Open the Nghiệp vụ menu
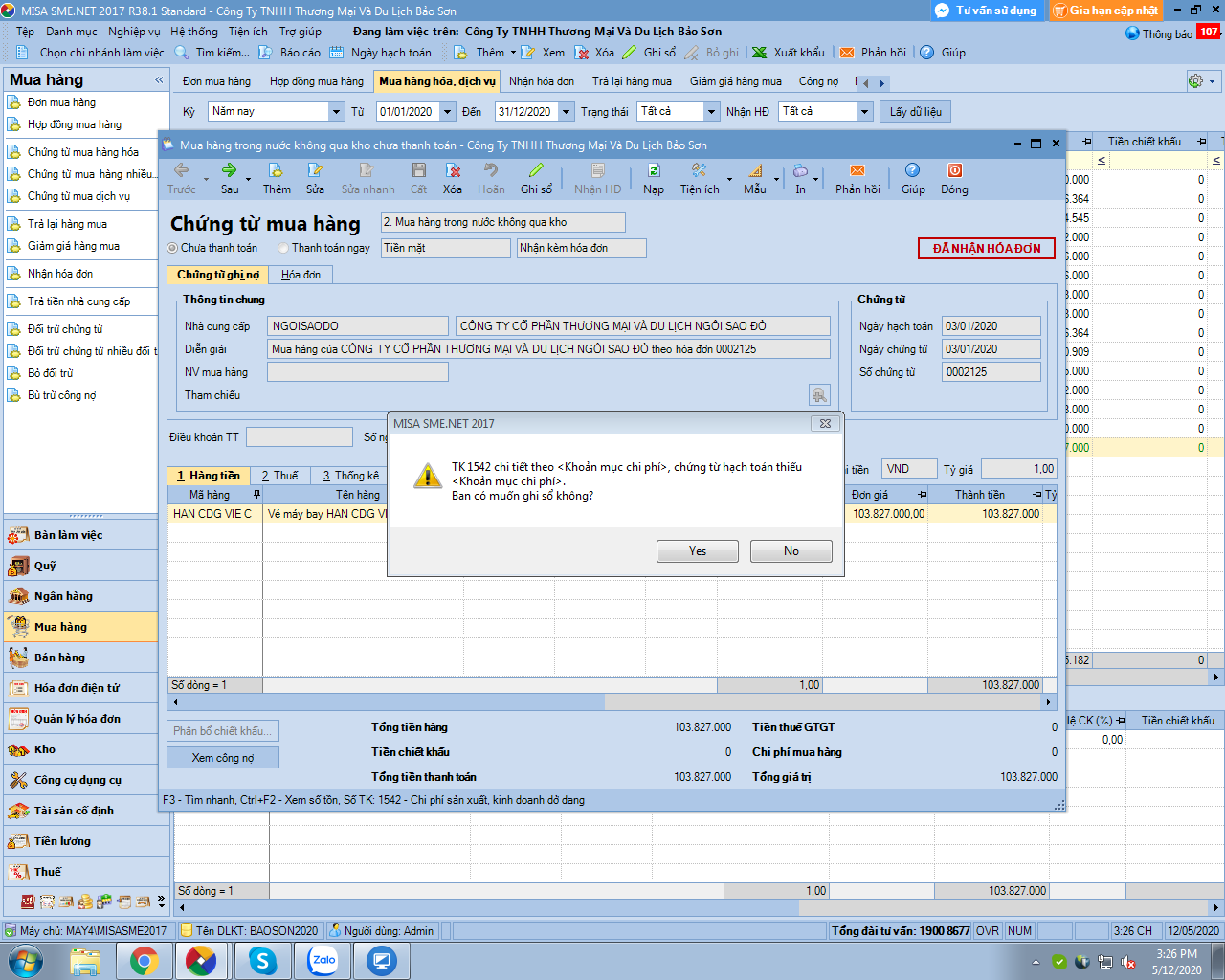The height and width of the screenshot is (980, 1225). 134,32
